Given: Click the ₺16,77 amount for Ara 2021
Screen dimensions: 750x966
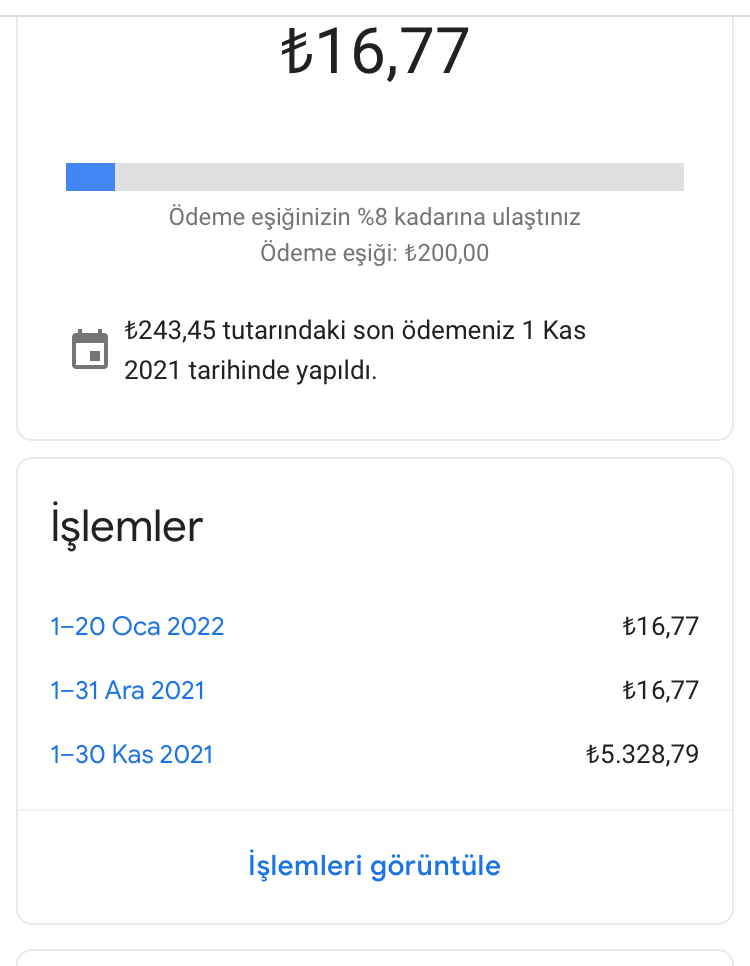Looking at the screenshot, I should click(x=661, y=691).
